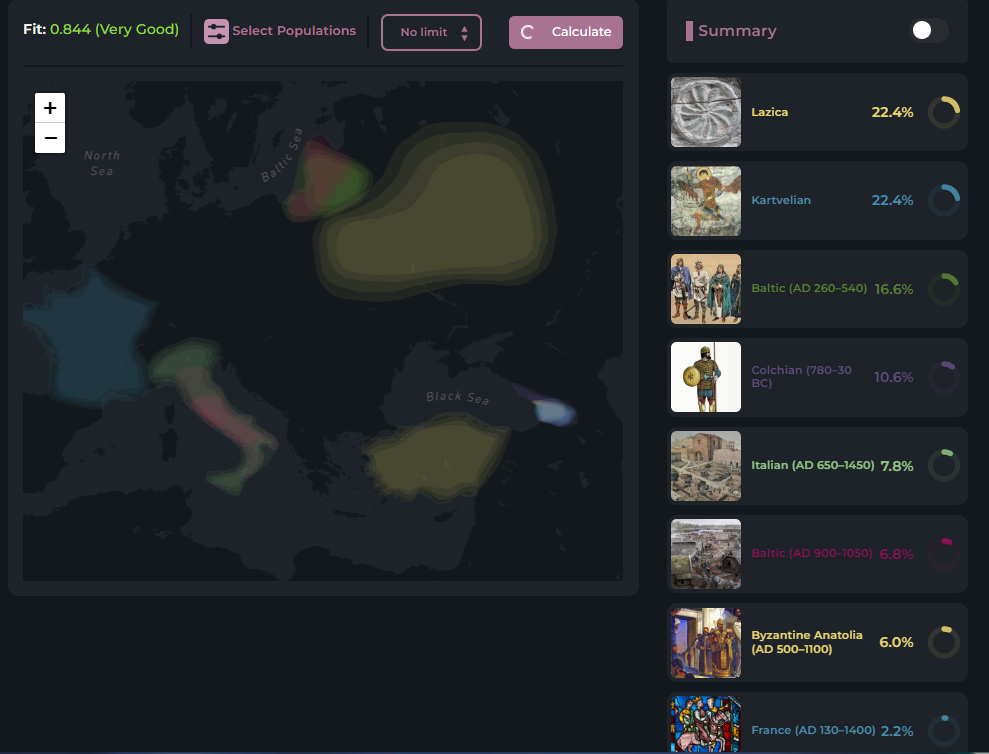Click the Kartvelian blue donut chart icon
This screenshot has height=754, width=989.
click(x=943, y=200)
